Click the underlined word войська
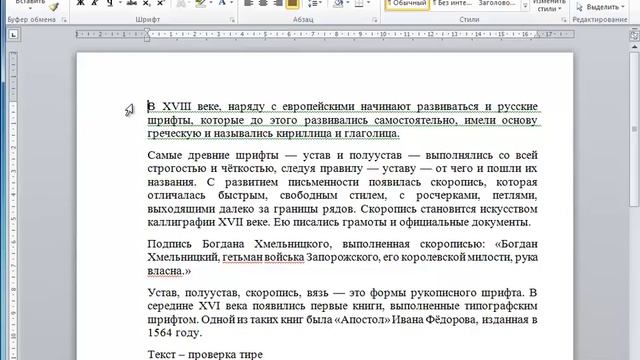The width and height of the screenshot is (640, 360). (284, 258)
